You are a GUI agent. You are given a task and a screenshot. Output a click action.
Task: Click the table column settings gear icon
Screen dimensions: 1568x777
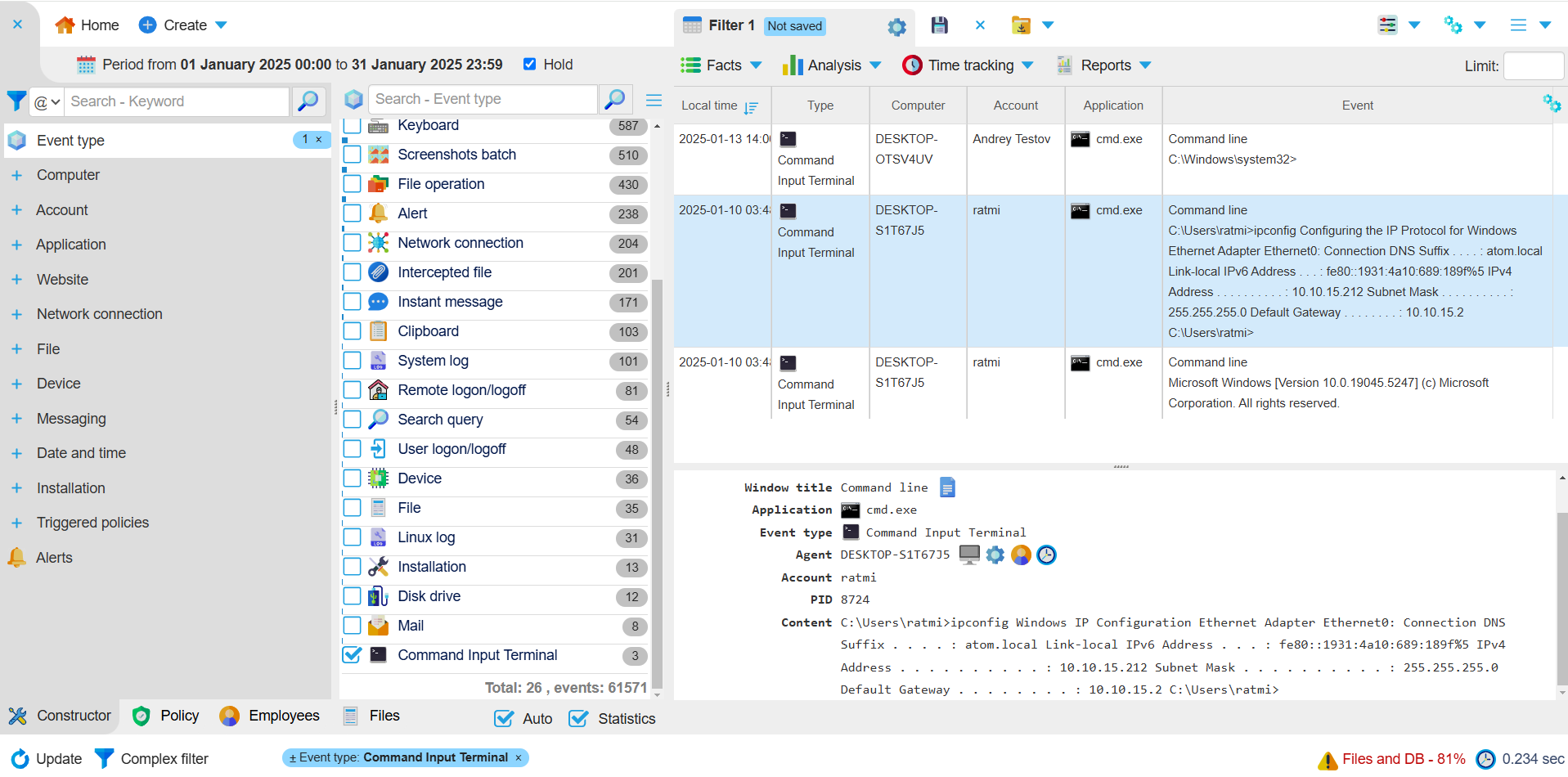coord(1551,103)
